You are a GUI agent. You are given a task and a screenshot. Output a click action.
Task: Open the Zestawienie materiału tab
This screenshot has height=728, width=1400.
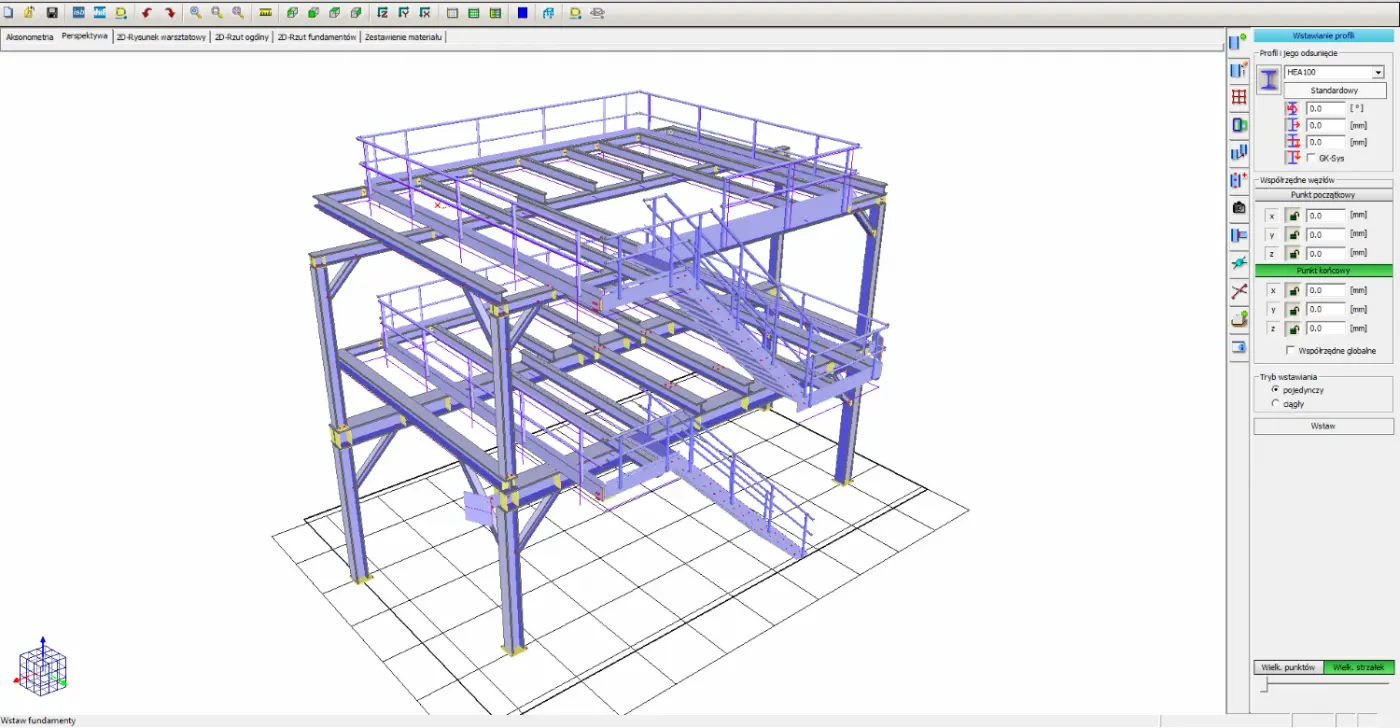(403, 37)
